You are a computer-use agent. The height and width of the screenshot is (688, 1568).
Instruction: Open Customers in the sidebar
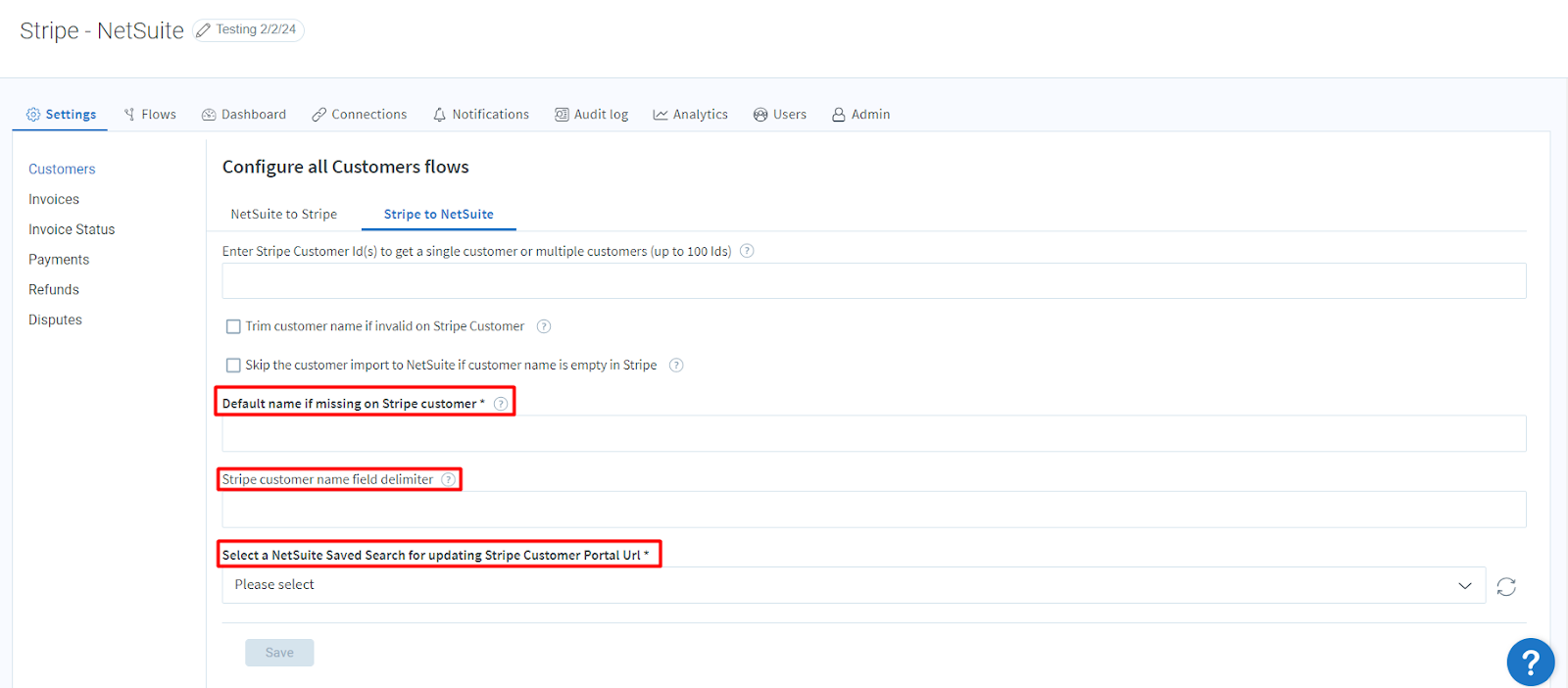tap(62, 170)
